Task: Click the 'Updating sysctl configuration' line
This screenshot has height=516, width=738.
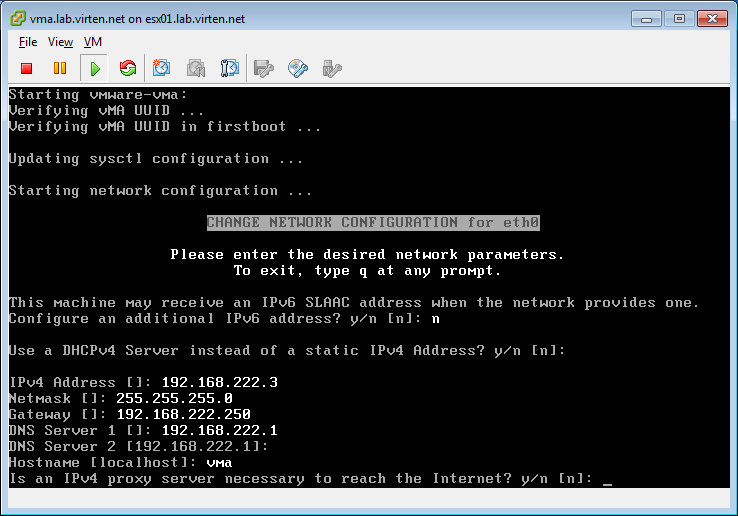Action: 156,159
